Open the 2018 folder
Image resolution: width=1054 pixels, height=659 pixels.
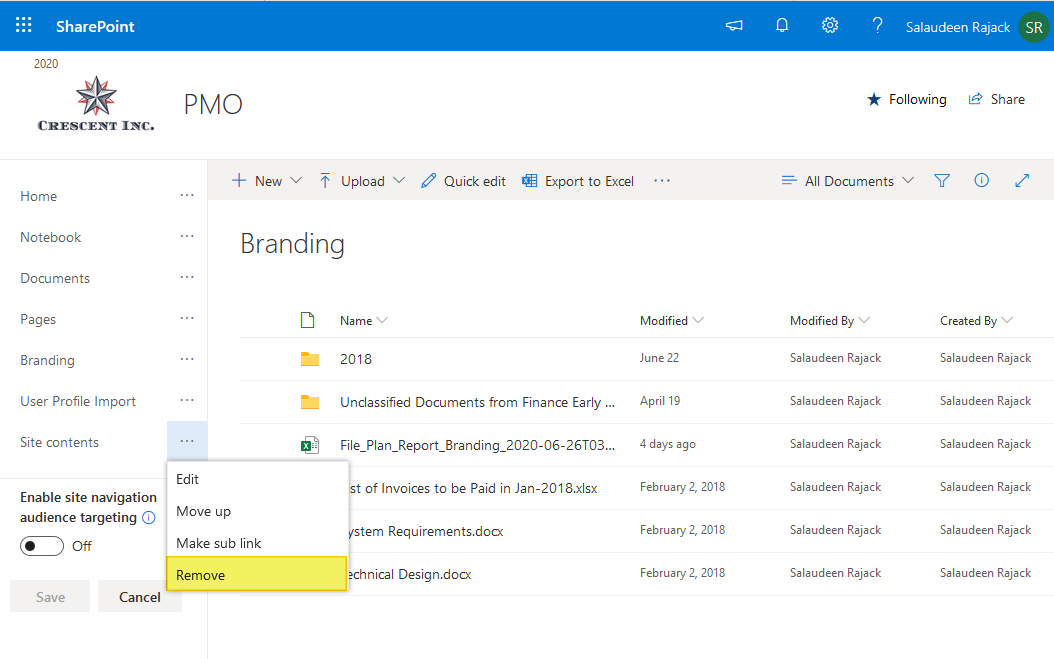(x=355, y=358)
